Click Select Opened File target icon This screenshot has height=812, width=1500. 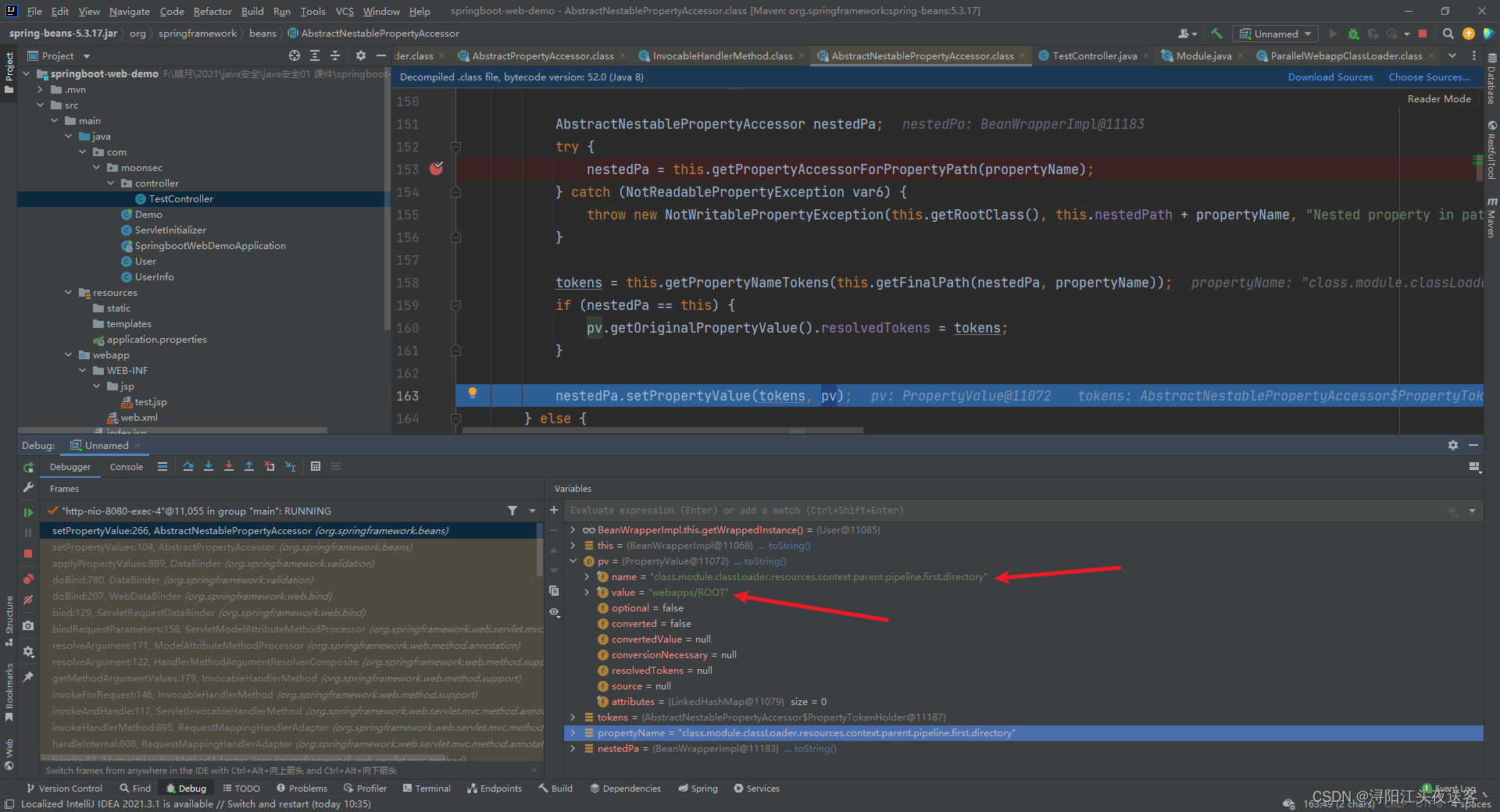[295, 55]
